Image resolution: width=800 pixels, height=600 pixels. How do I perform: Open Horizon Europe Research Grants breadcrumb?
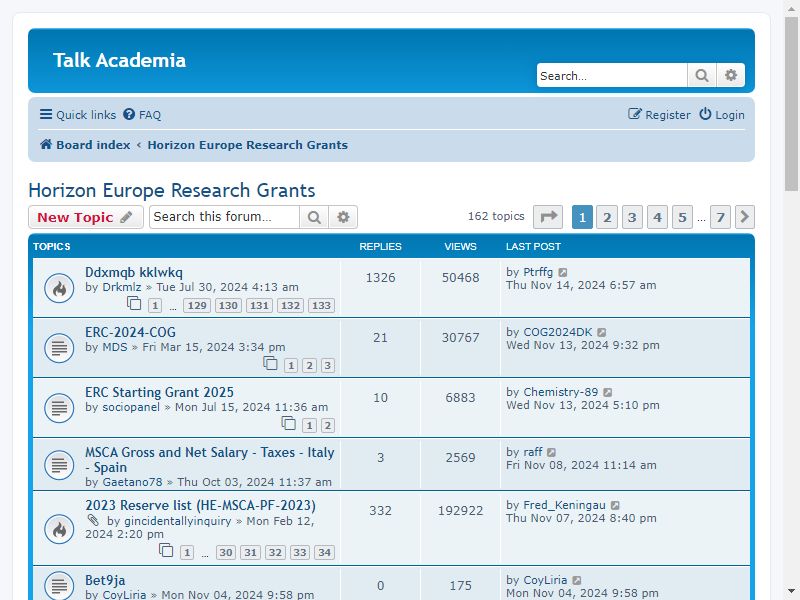point(247,145)
